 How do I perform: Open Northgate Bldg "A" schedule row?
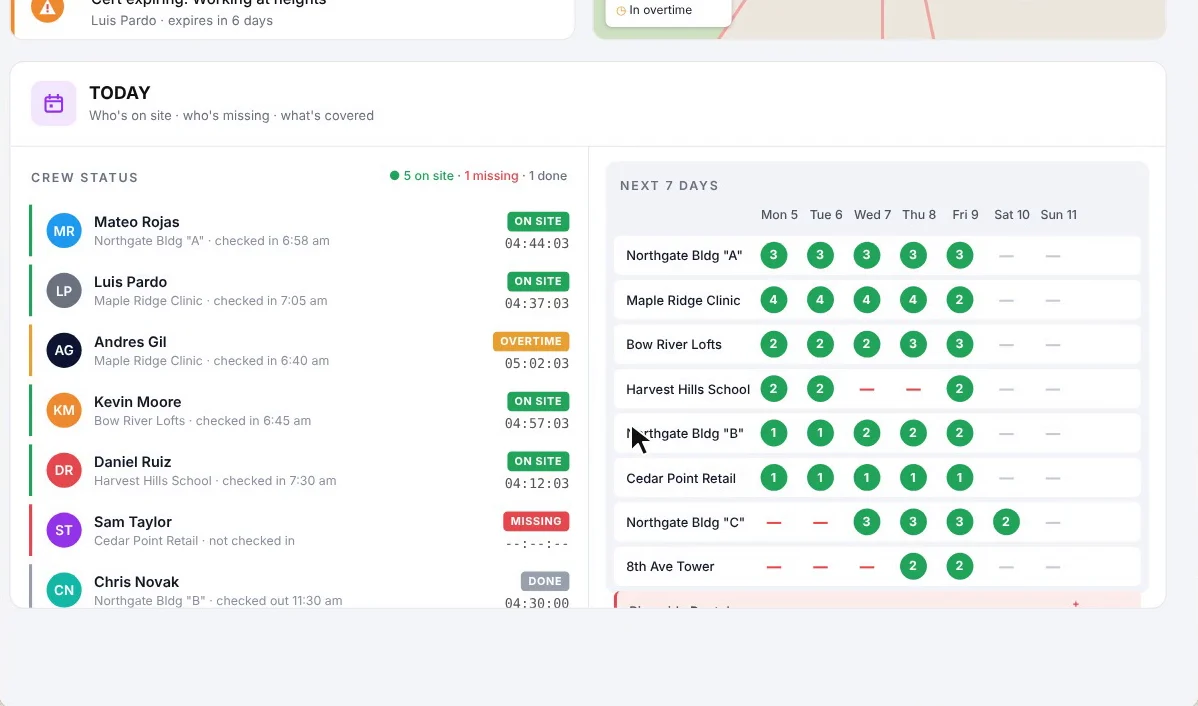click(x=877, y=255)
